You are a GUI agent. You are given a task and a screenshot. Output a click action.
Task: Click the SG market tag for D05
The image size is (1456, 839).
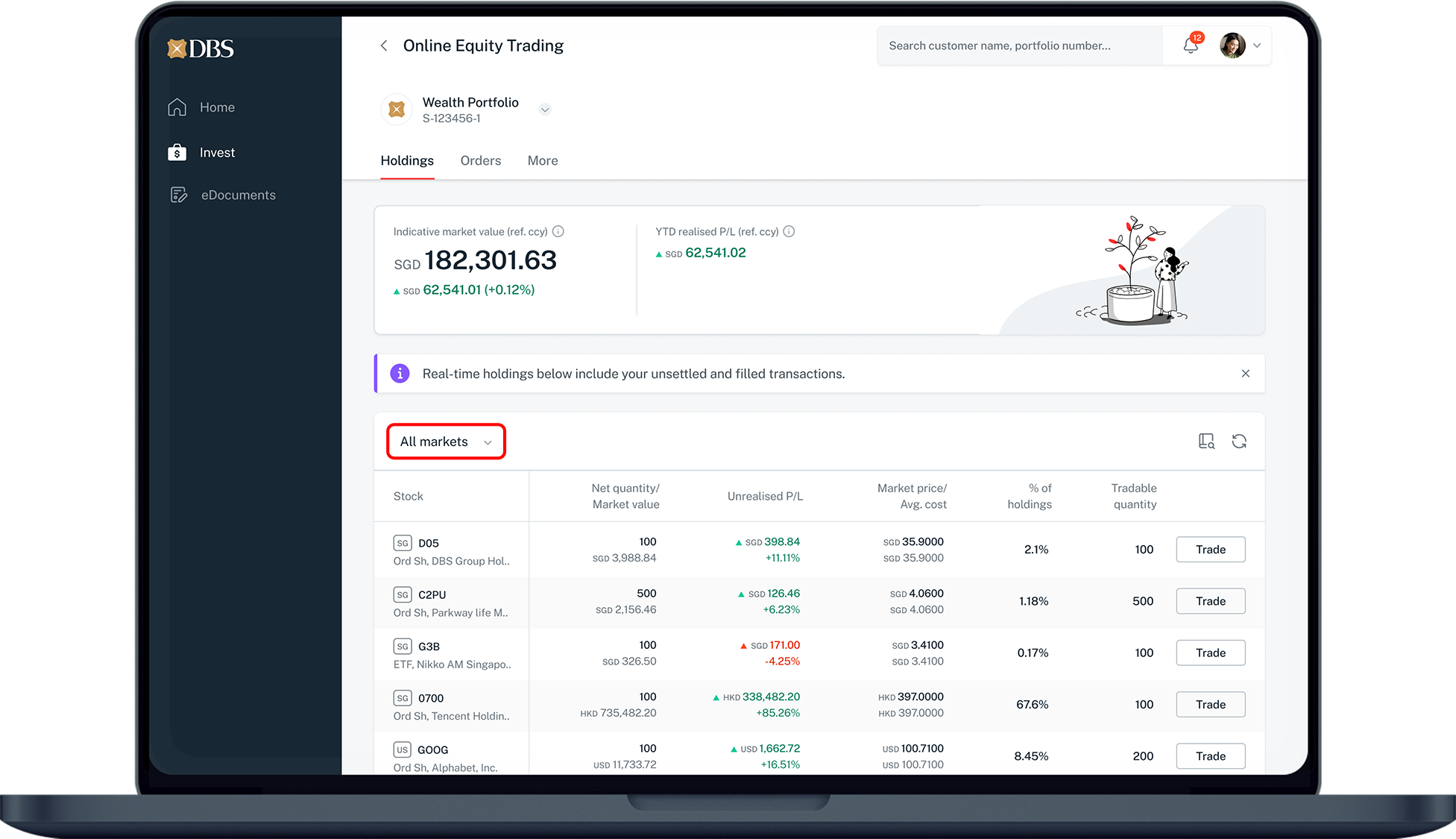[x=403, y=543]
